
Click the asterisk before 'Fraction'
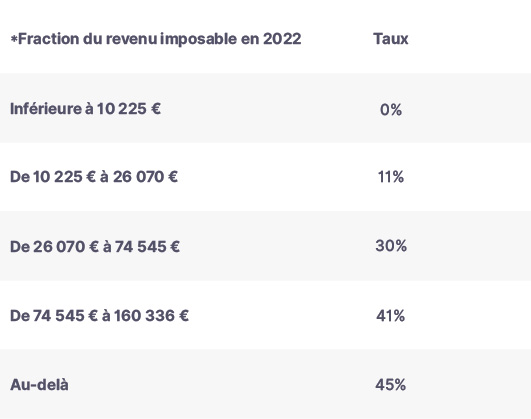(14, 39)
